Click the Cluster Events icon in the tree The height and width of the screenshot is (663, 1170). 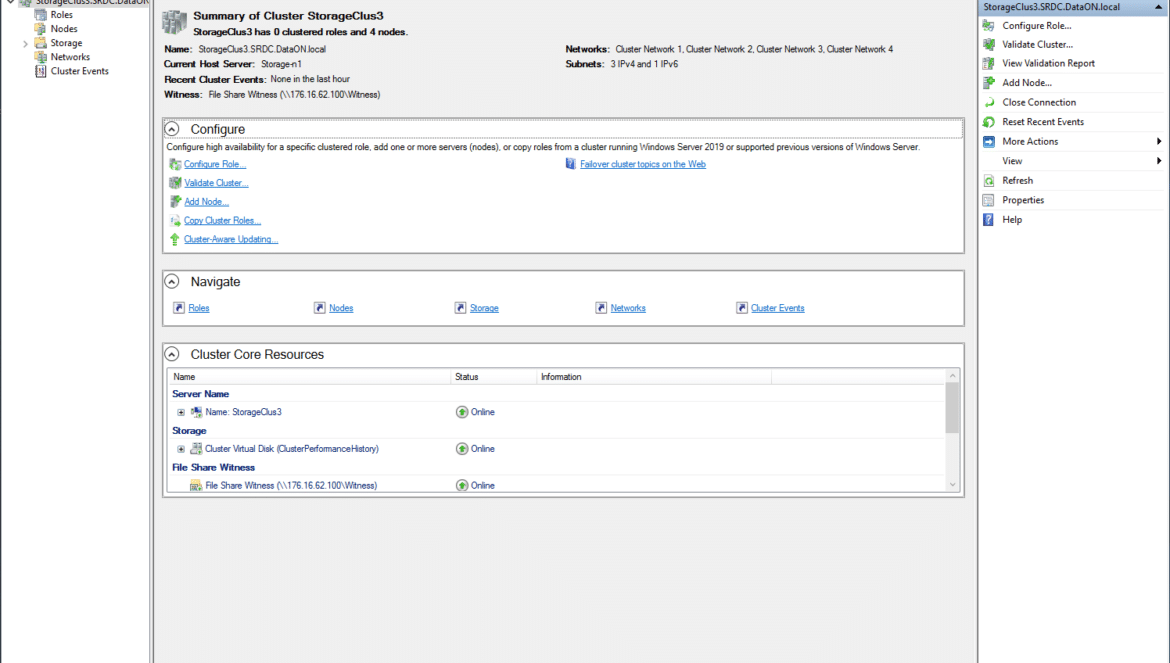(40, 72)
